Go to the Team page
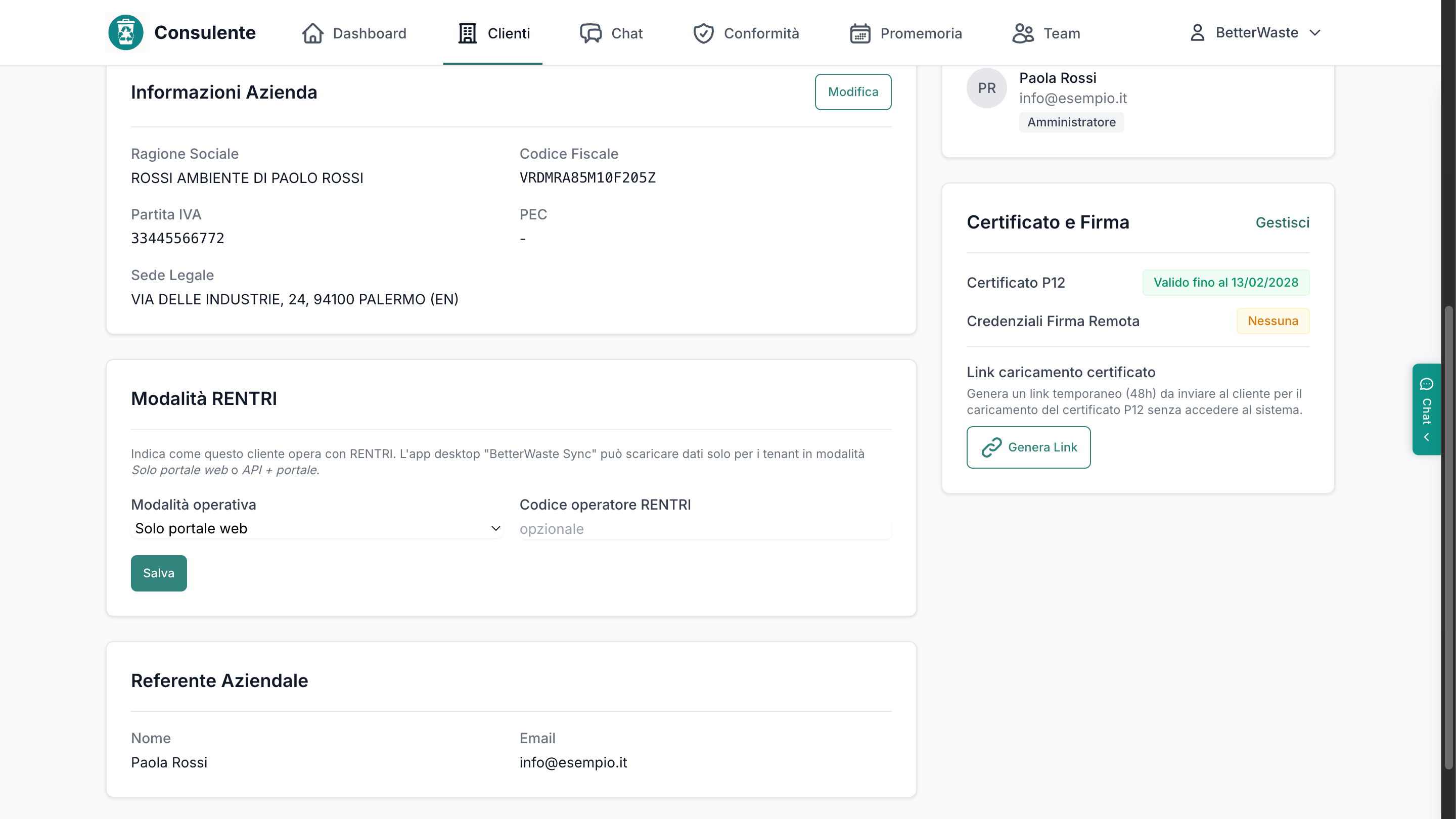1456x819 pixels. (1045, 33)
